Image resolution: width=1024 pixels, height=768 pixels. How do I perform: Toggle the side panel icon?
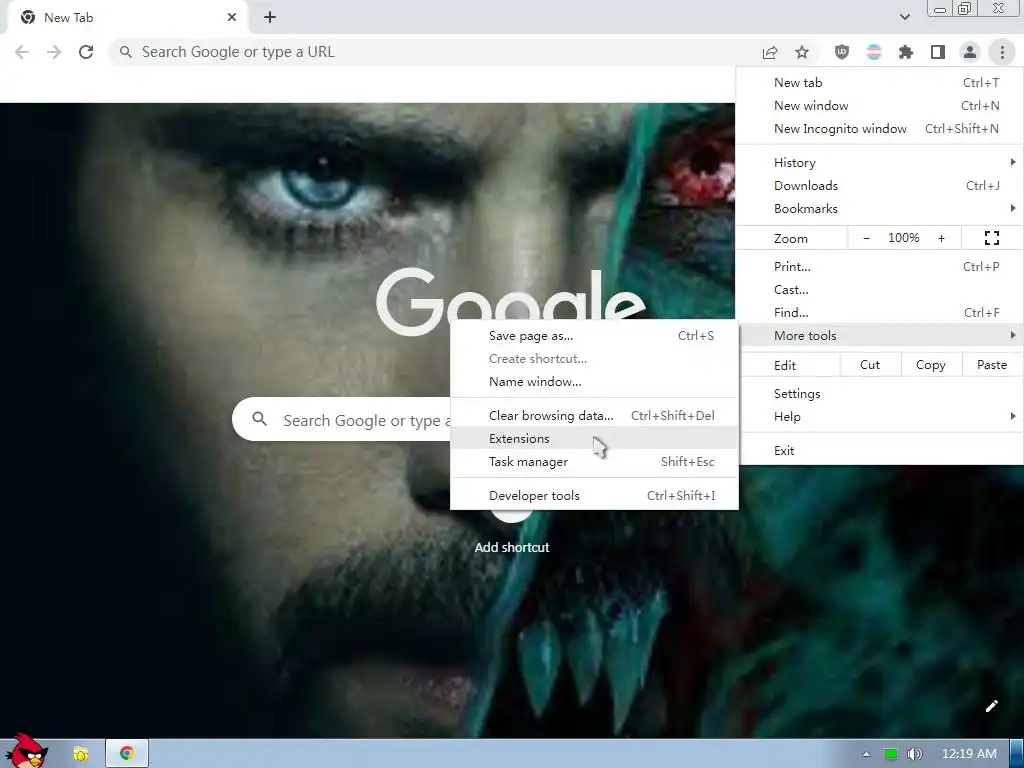938,52
